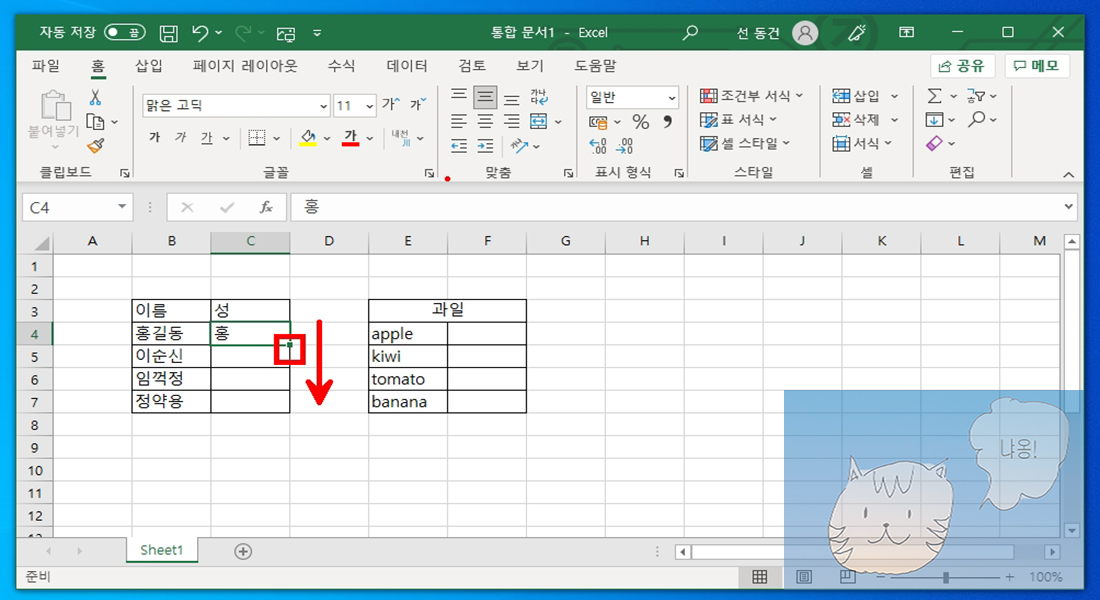Click the Borders icon
This screenshot has height=600, width=1100.
click(257, 138)
